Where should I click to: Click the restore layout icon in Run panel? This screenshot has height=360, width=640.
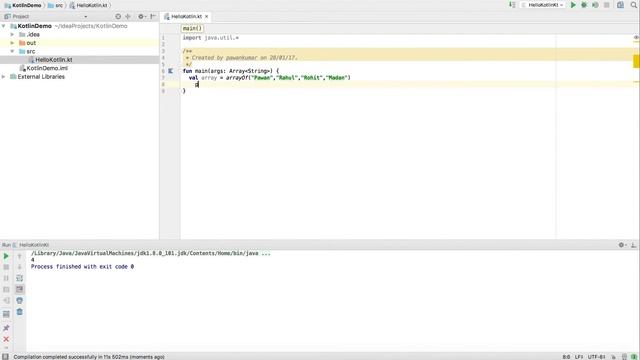coord(6,314)
